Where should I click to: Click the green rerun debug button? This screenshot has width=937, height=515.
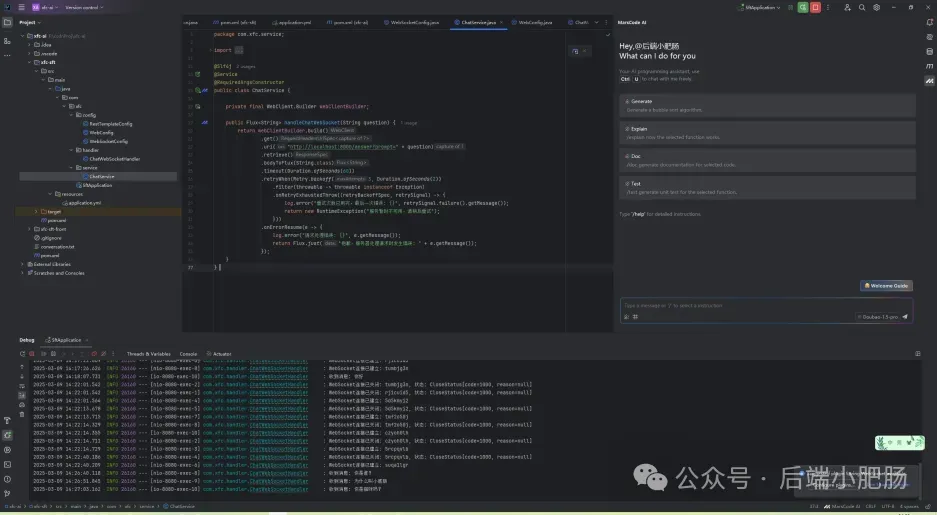pos(803,7)
